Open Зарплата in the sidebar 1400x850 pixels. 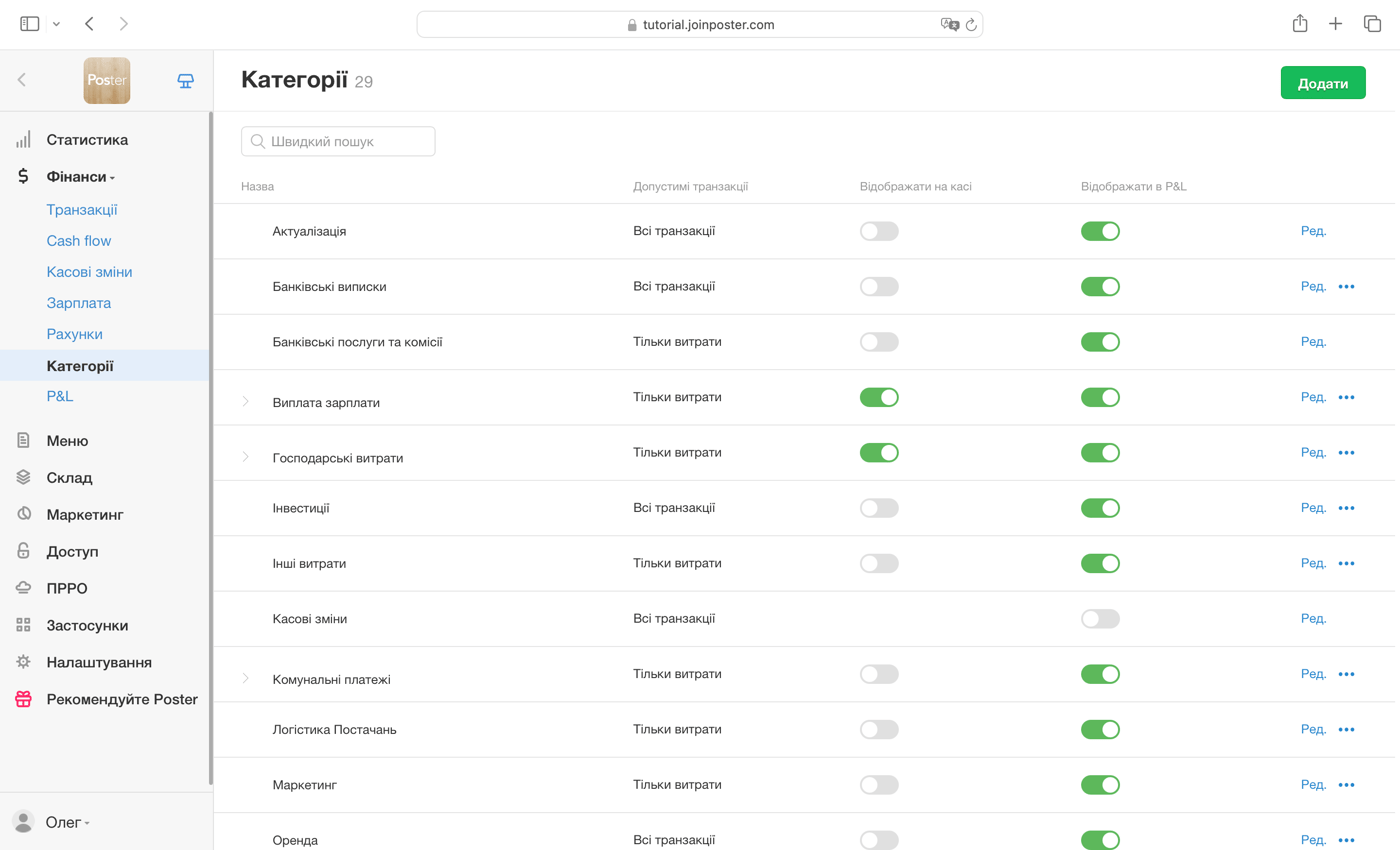[79, 303]
